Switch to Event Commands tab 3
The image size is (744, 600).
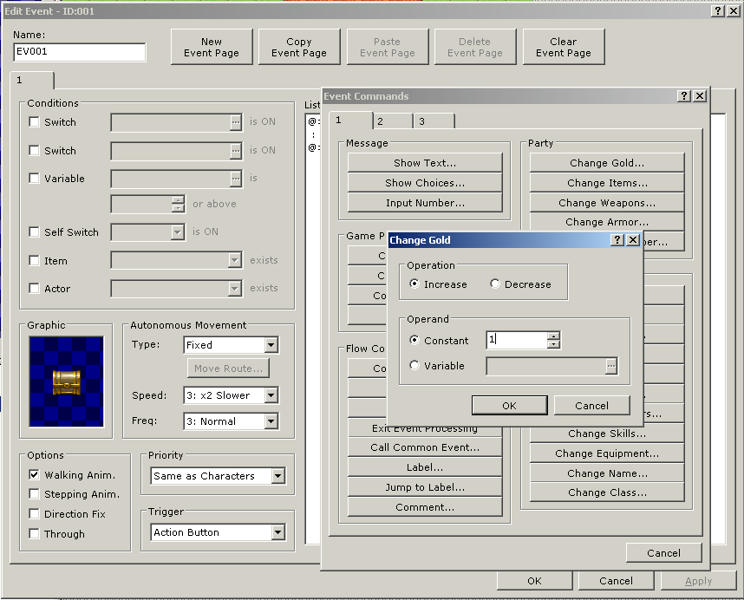pos(434,121)
